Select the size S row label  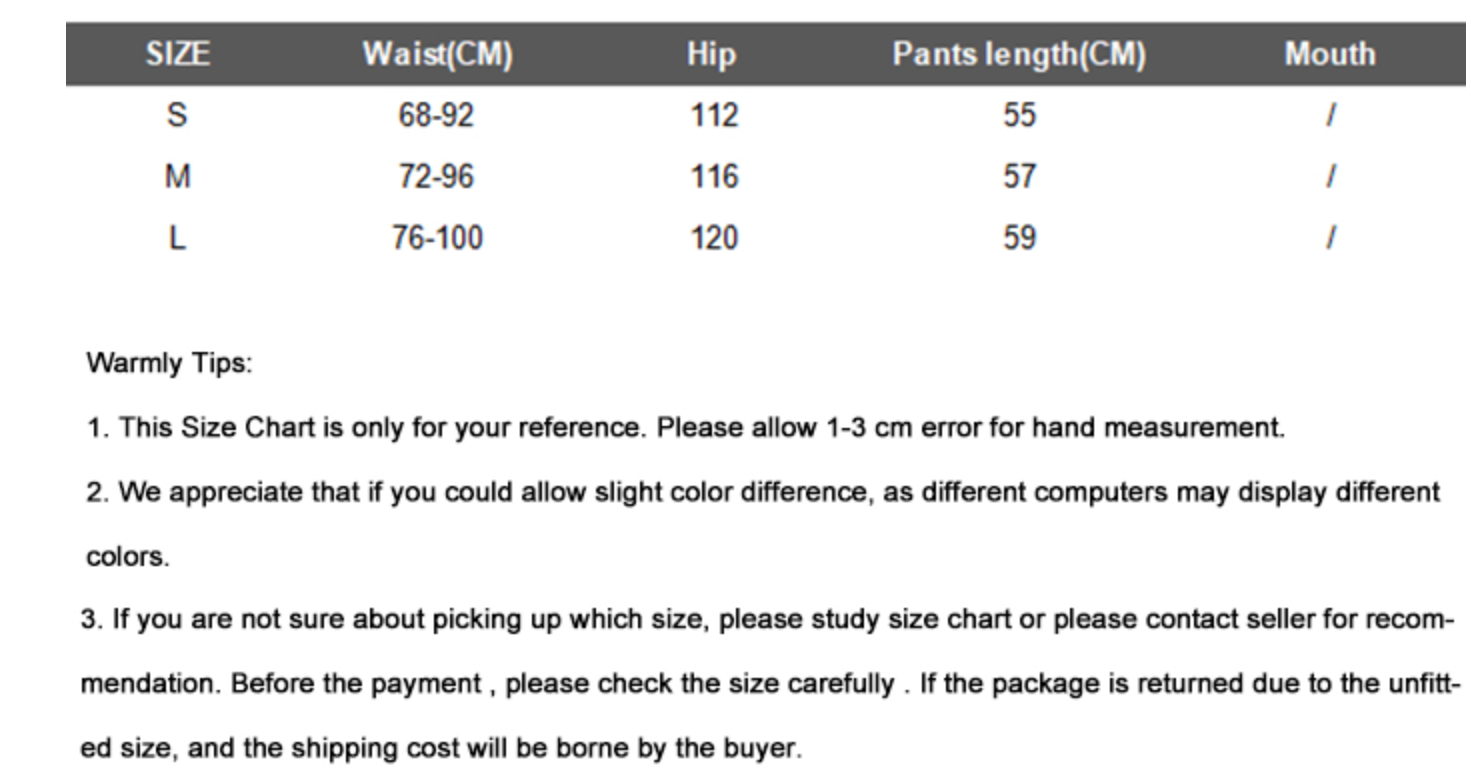coord(177,116)
